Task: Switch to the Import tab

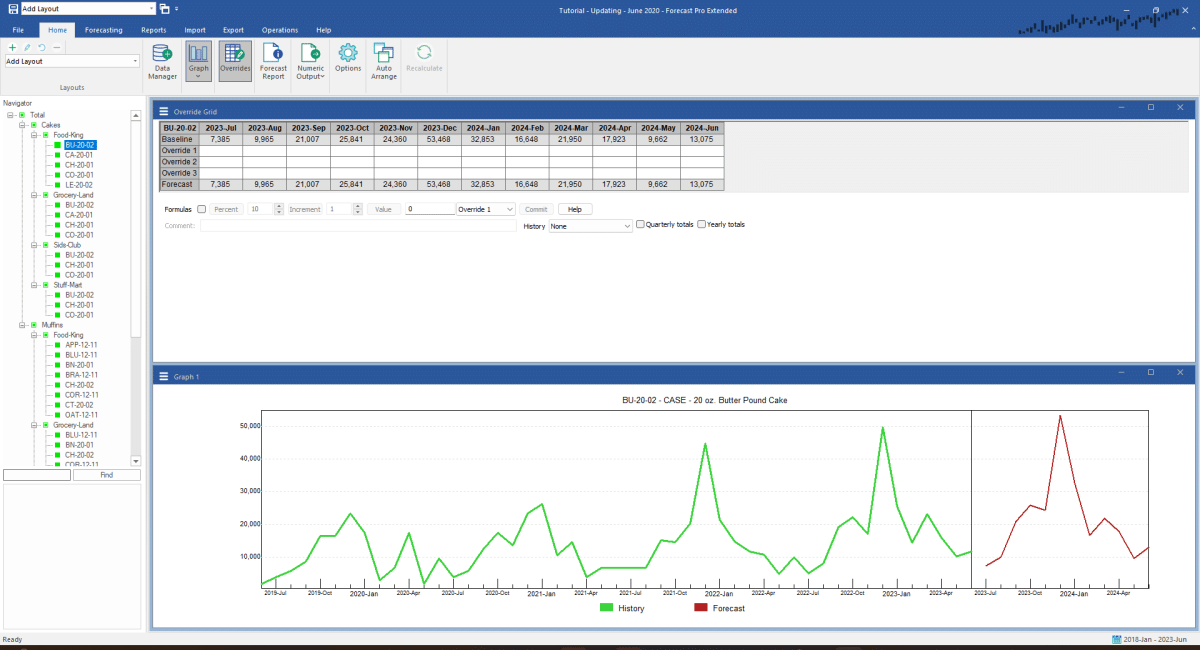Action: [x=195, y=30]
